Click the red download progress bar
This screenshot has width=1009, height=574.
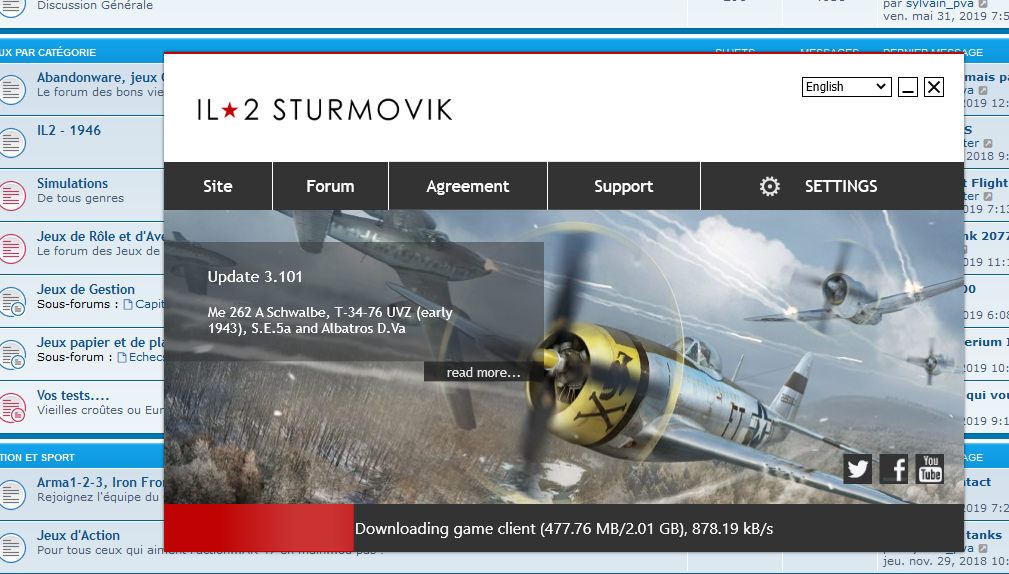click(x=259, y=528)
